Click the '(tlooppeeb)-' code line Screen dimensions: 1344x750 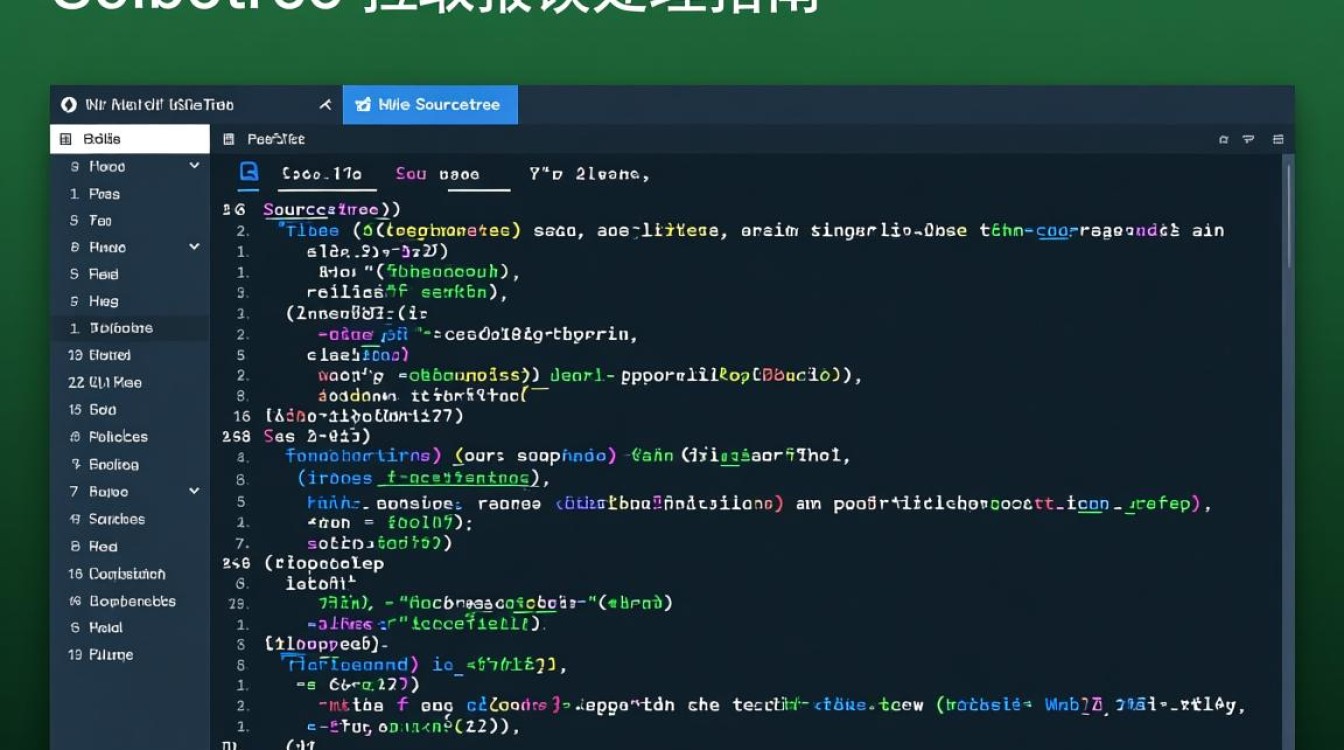tap(325, 643)
